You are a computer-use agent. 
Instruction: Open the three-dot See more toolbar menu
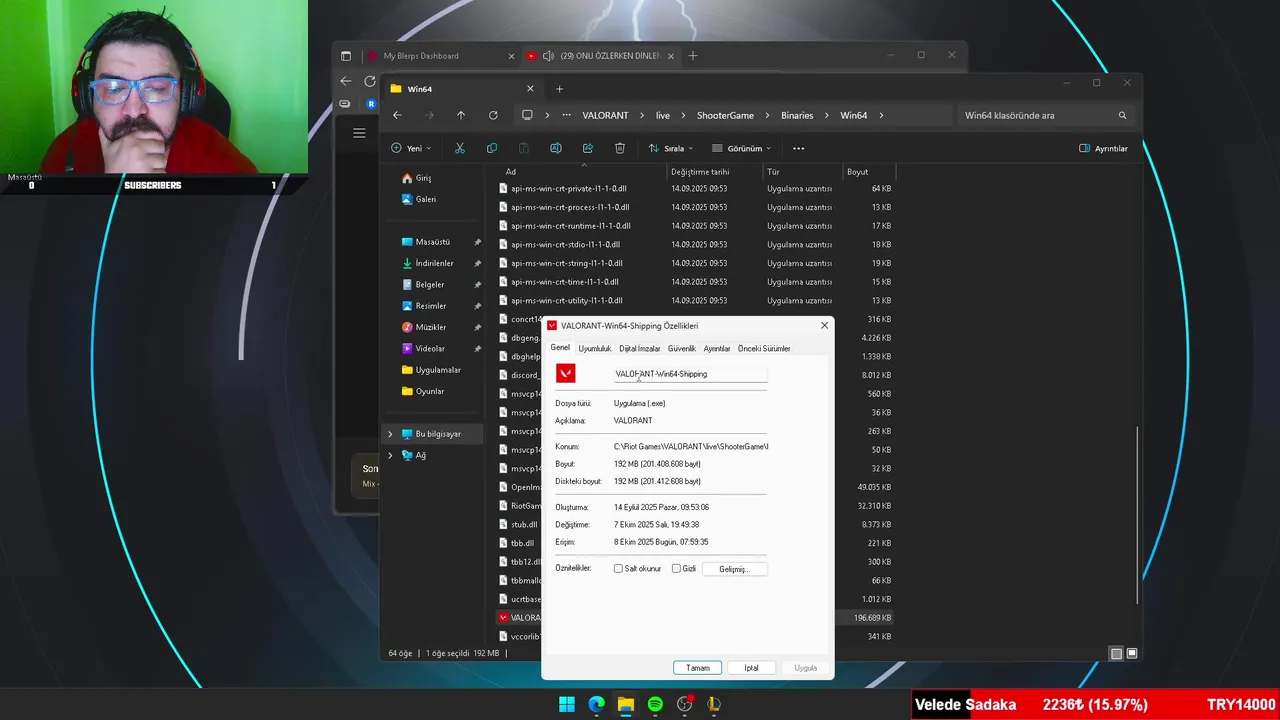point(798,148)
